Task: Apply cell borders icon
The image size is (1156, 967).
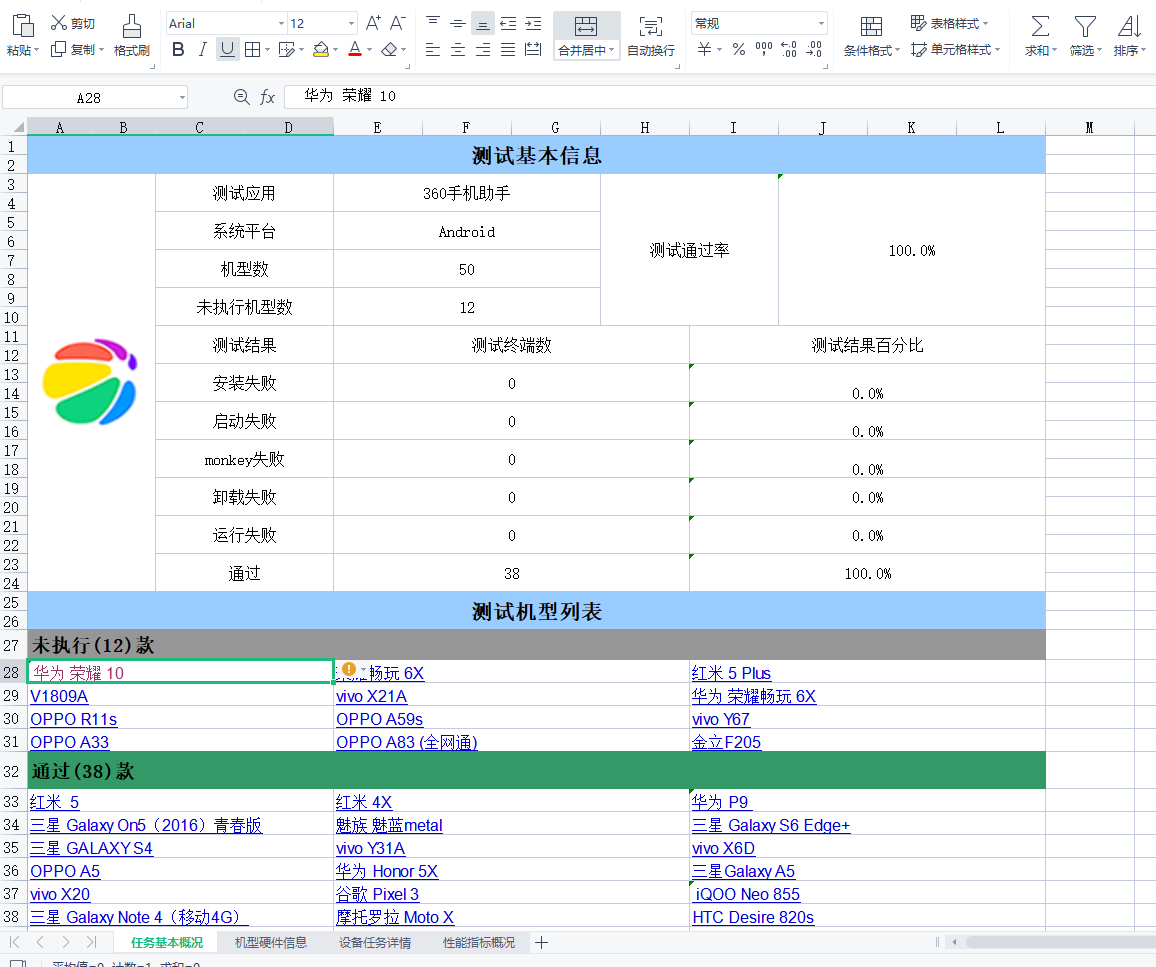Action: click(252, 49)
